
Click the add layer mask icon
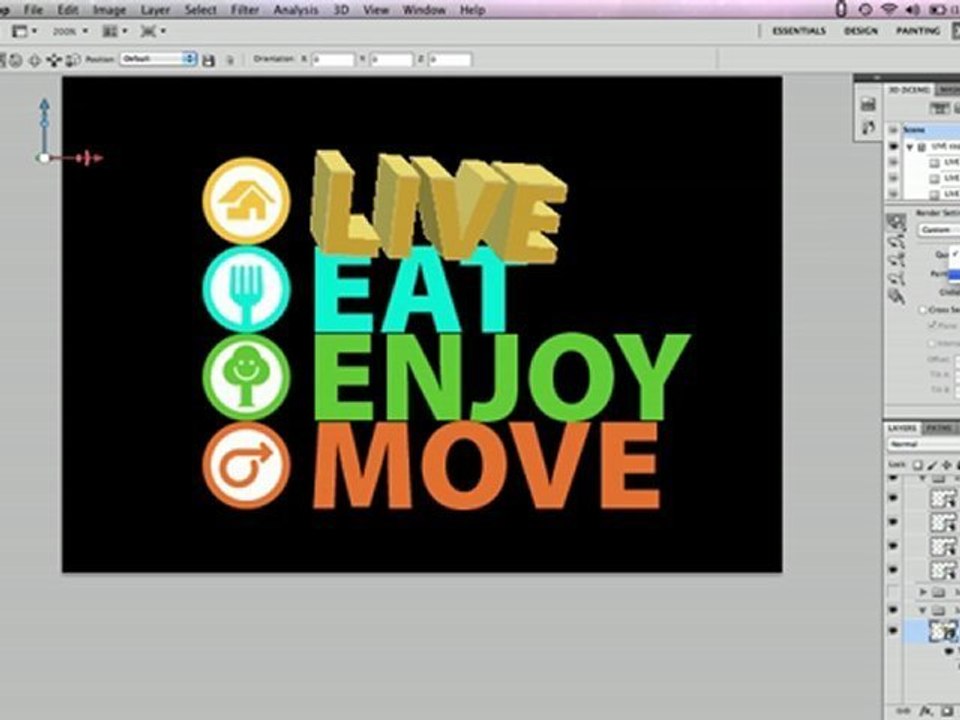pyautogui.click(x=948, y=711)
